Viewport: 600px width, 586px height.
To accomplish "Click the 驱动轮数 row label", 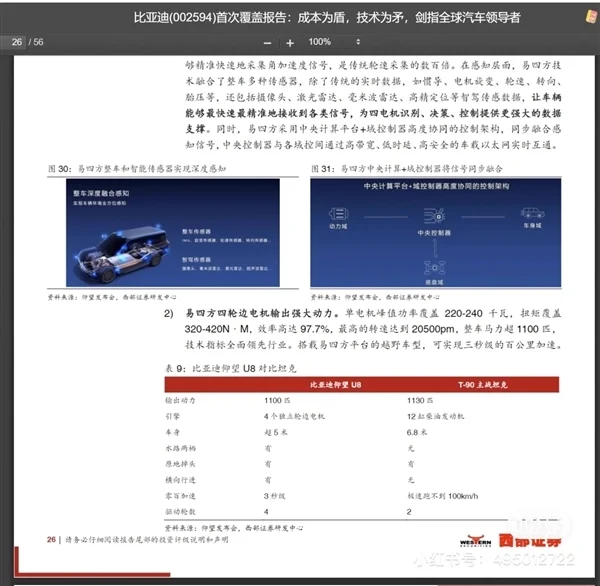I will 180,512.
